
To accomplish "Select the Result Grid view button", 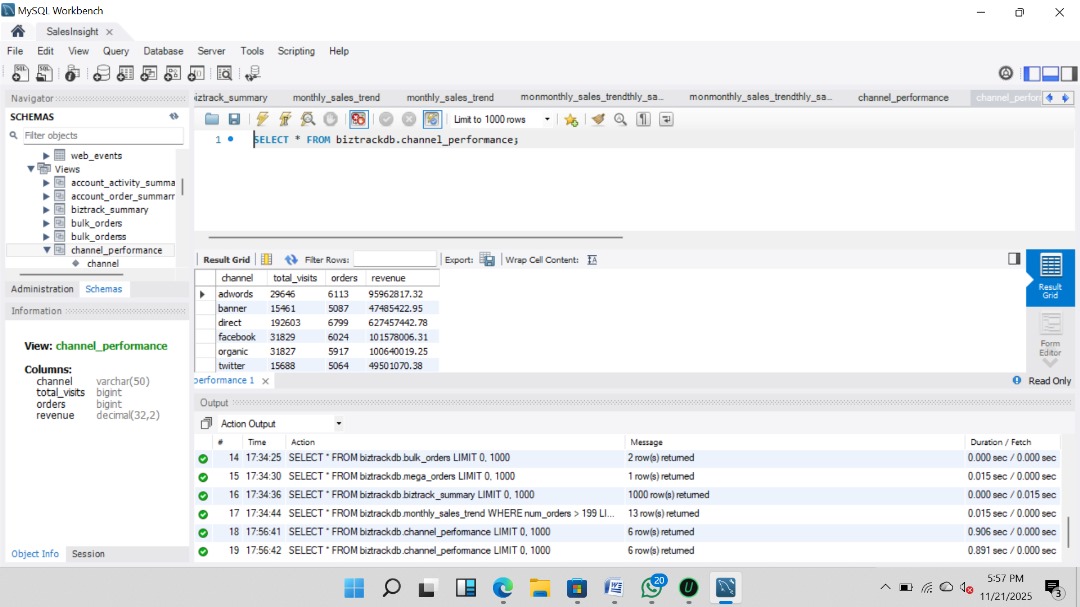I will tap(1050, 277).
